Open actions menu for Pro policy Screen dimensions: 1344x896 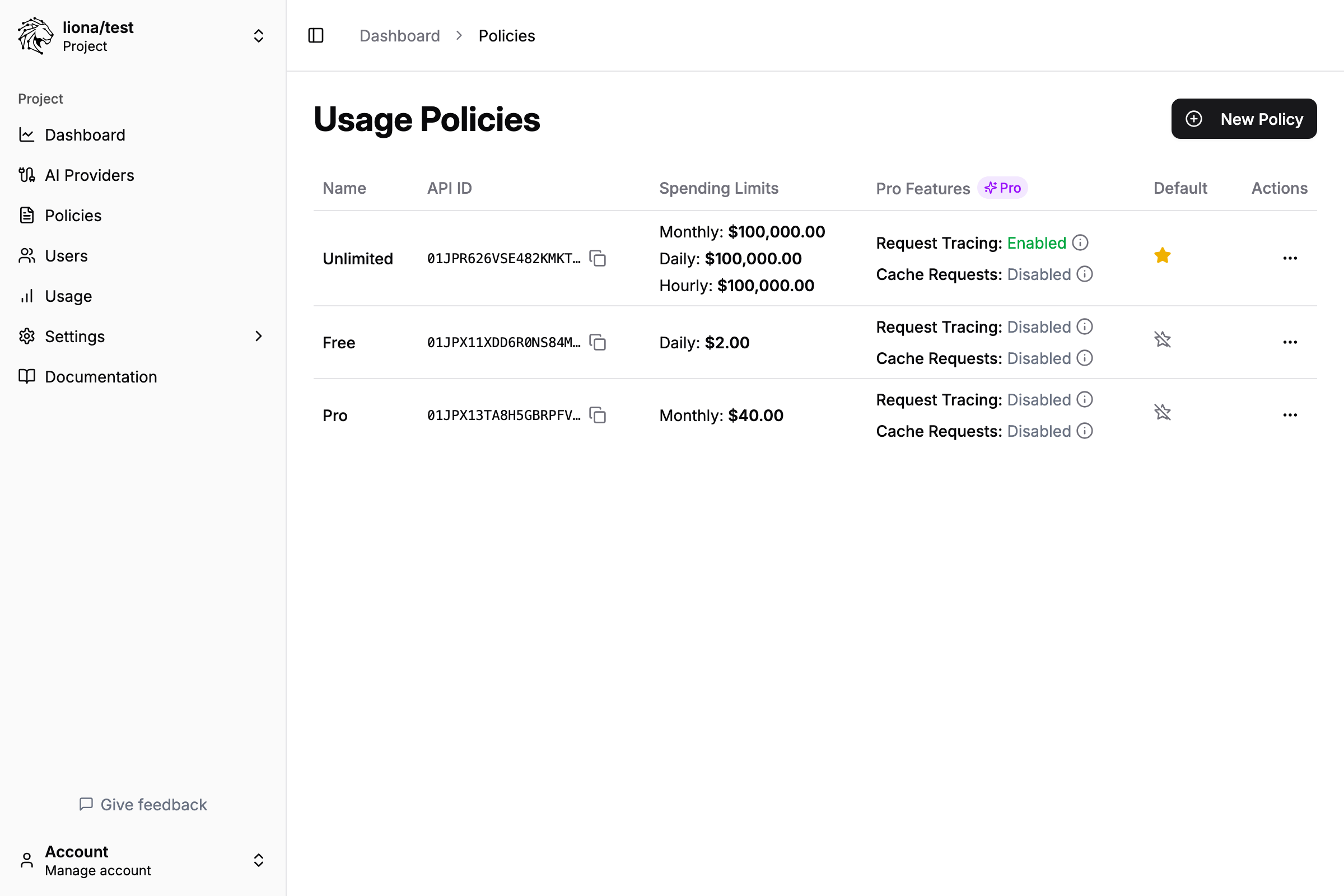(x=1290, y=415)
